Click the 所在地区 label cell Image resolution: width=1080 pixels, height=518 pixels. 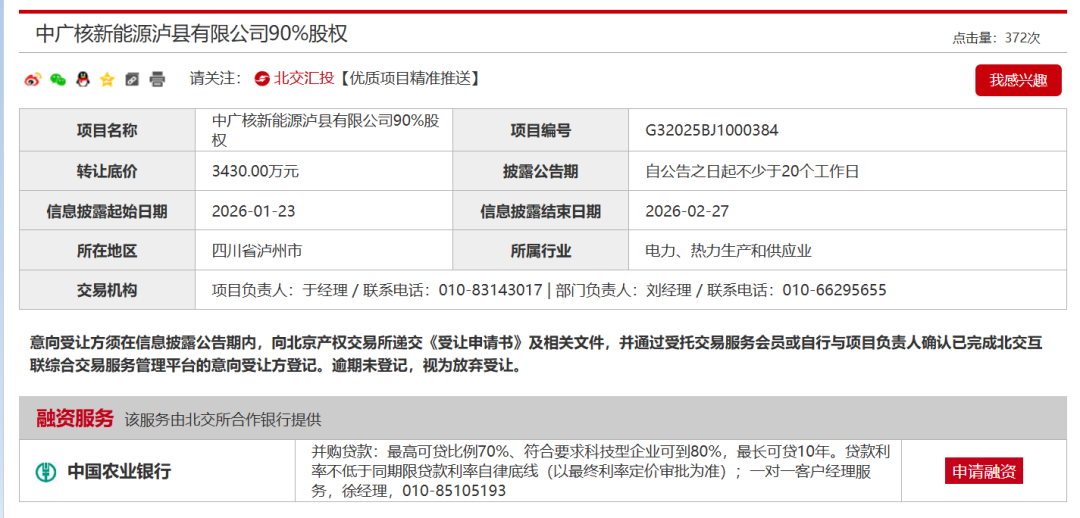[x=107, y=251]
